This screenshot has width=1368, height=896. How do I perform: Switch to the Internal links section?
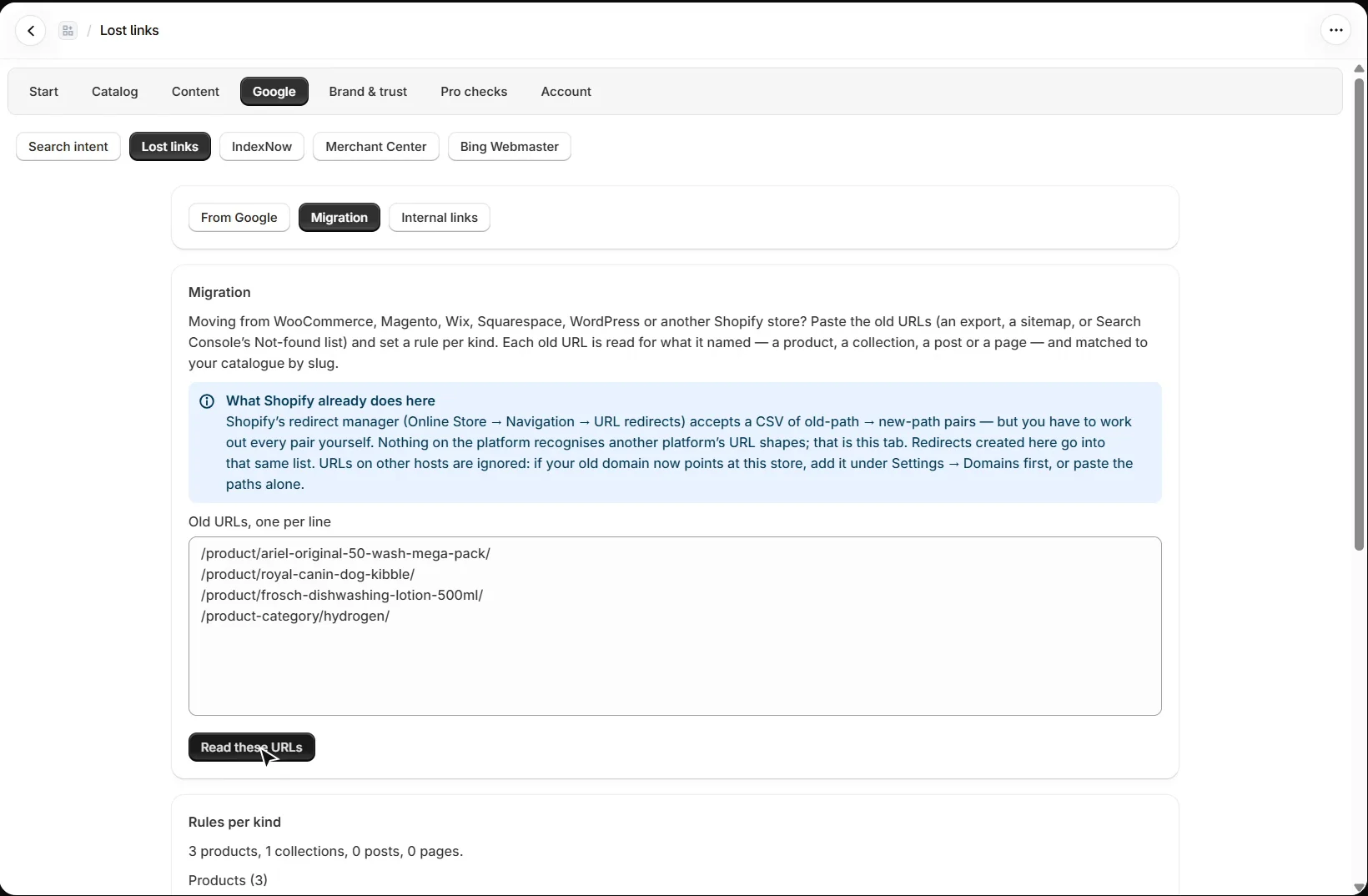(440, 218)
